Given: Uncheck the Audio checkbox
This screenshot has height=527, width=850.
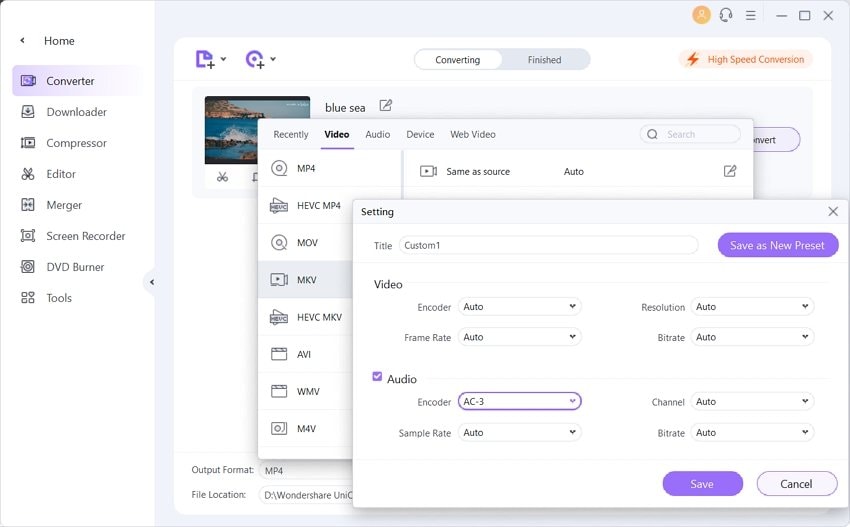Looking at the screenshot, I should (x=377, y=376).
